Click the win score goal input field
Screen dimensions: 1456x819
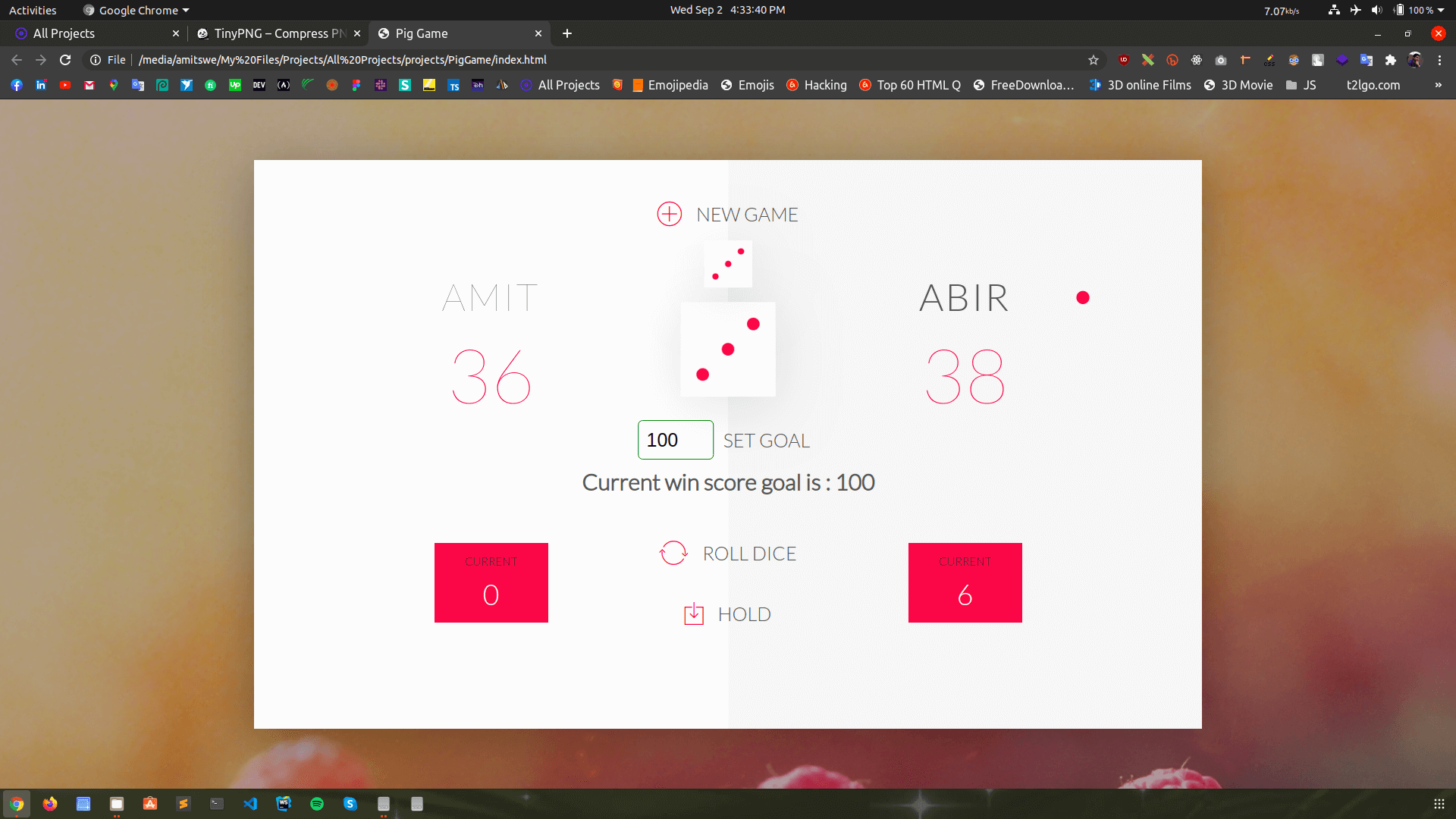[x=675, y=440]
